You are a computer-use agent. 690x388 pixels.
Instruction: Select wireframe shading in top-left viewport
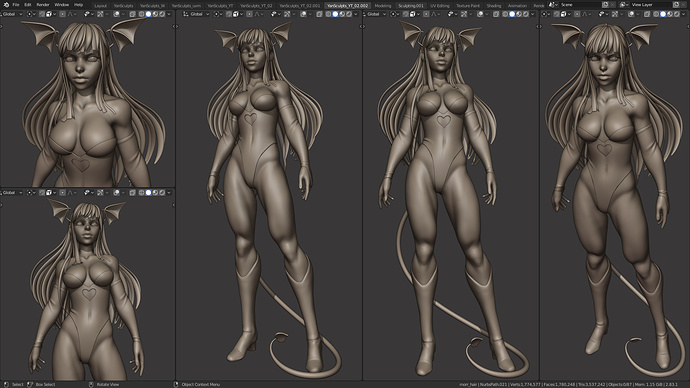coord(141,14)
